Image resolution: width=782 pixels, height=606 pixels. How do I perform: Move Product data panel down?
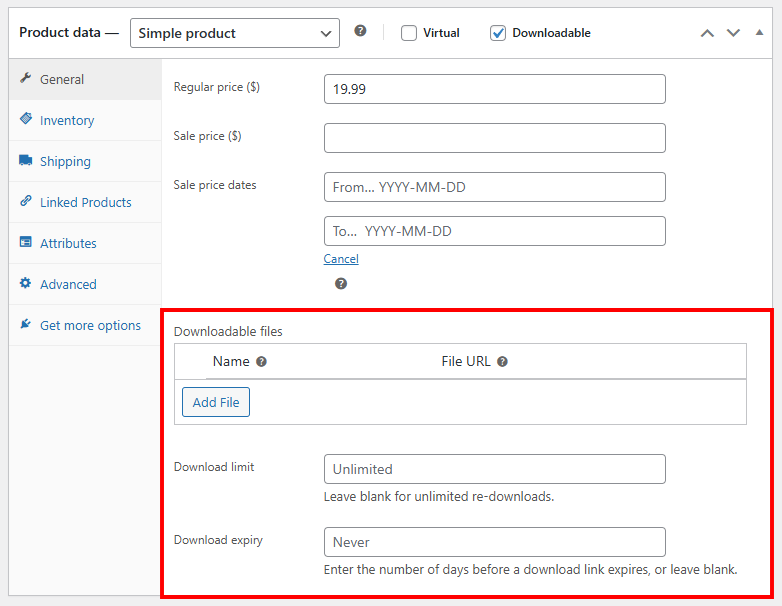tap(733, 33)
